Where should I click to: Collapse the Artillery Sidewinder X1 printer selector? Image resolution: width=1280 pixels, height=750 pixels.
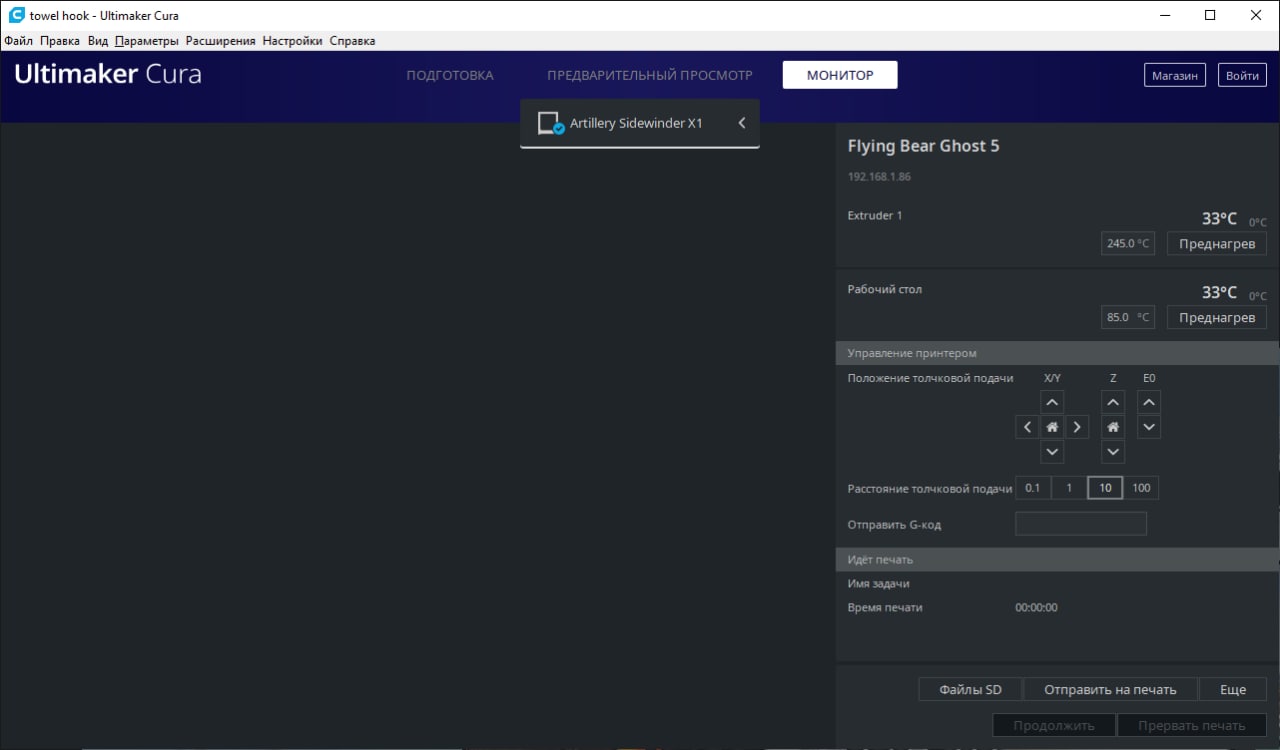tap(742, 123)
